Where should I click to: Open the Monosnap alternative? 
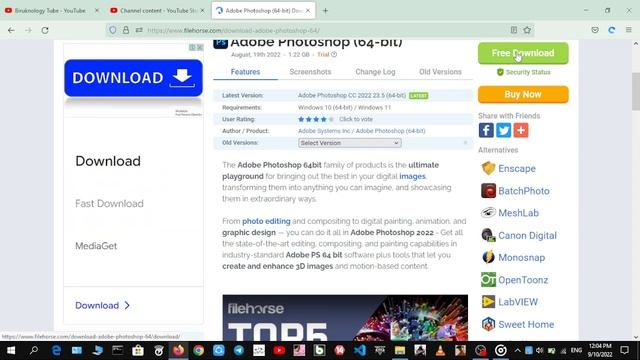click(x=521, y=258)
